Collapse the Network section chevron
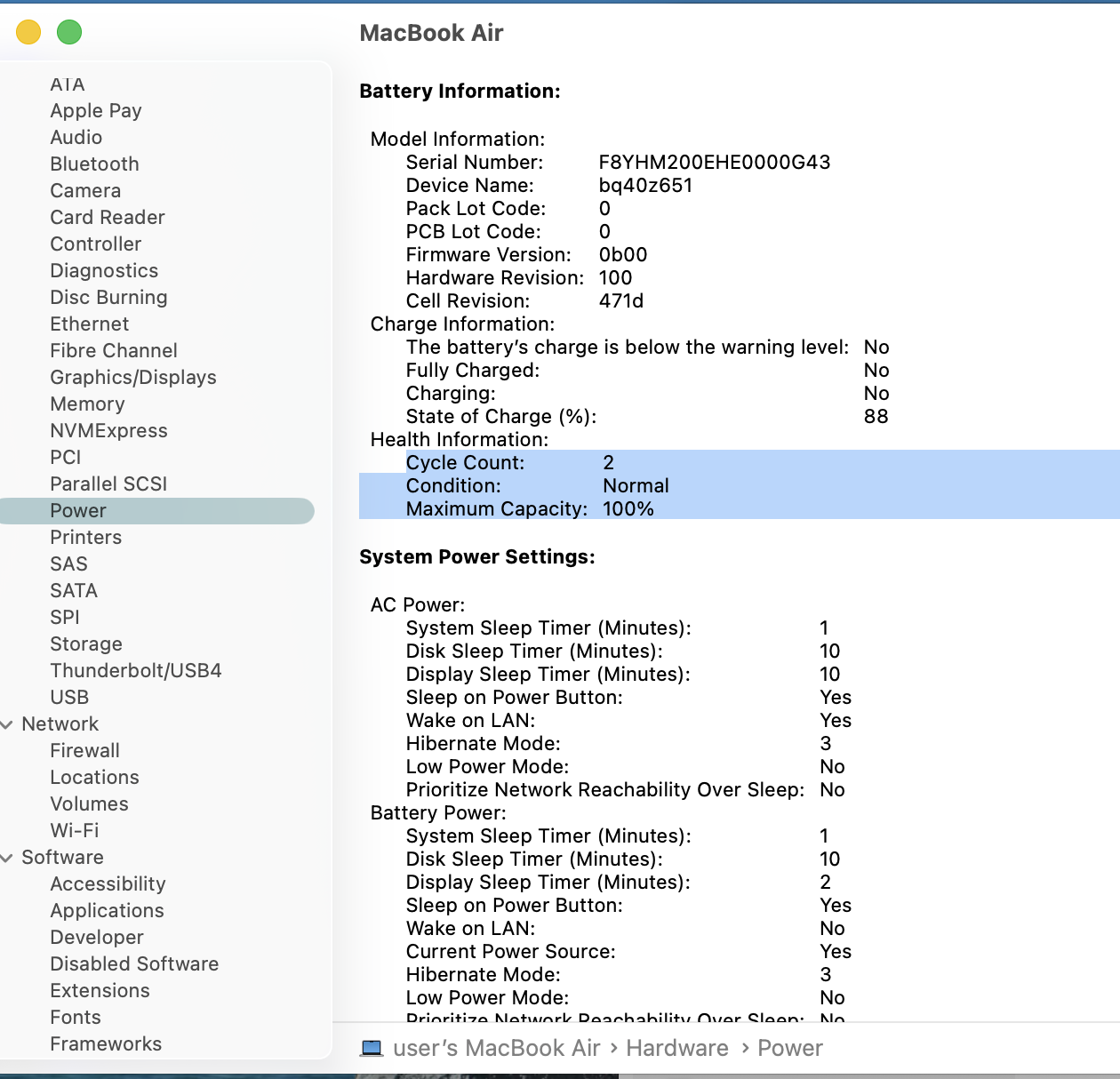The width and height of the screenshot is (1120, 1079). click(x=7, y=724)
